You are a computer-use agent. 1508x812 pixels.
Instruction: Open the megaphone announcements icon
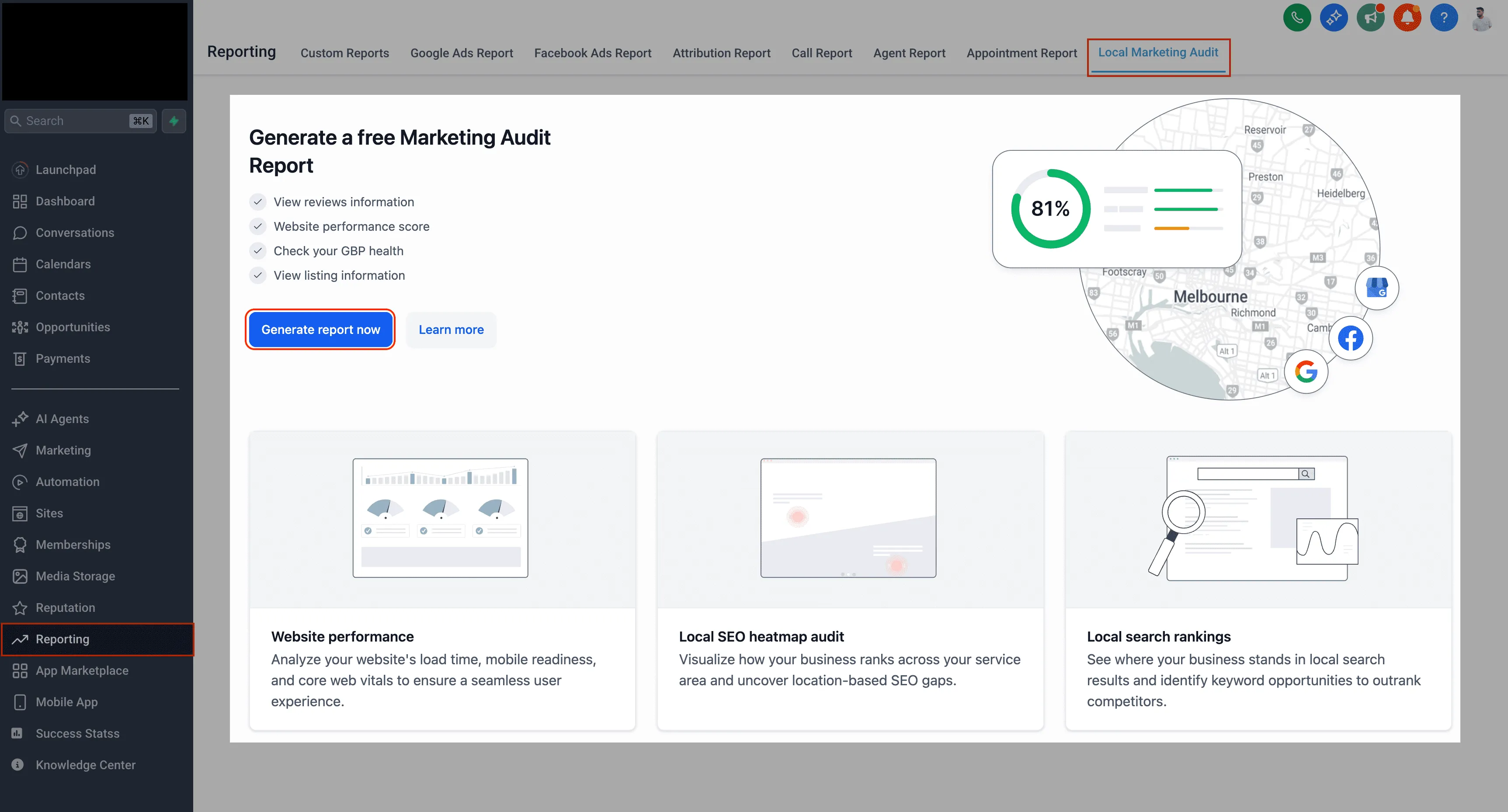pos(1370,17)
